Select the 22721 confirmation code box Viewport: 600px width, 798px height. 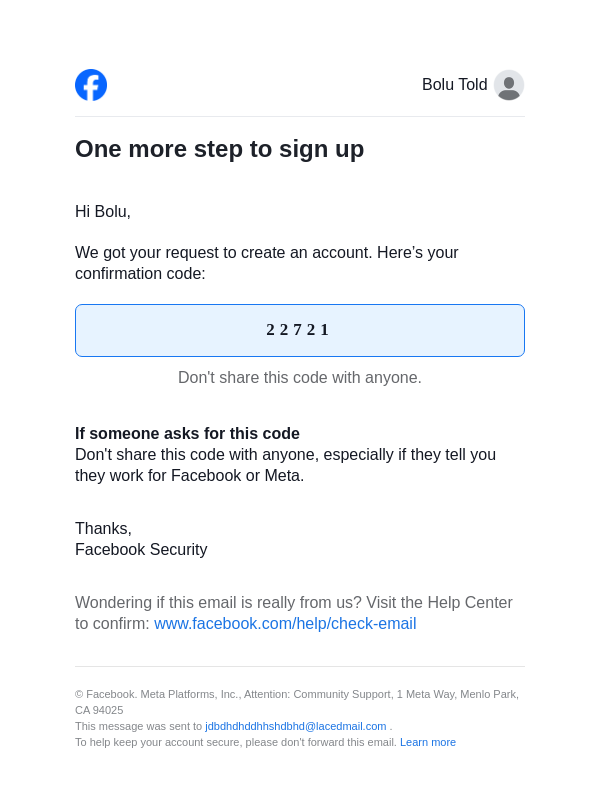[299, 330]
